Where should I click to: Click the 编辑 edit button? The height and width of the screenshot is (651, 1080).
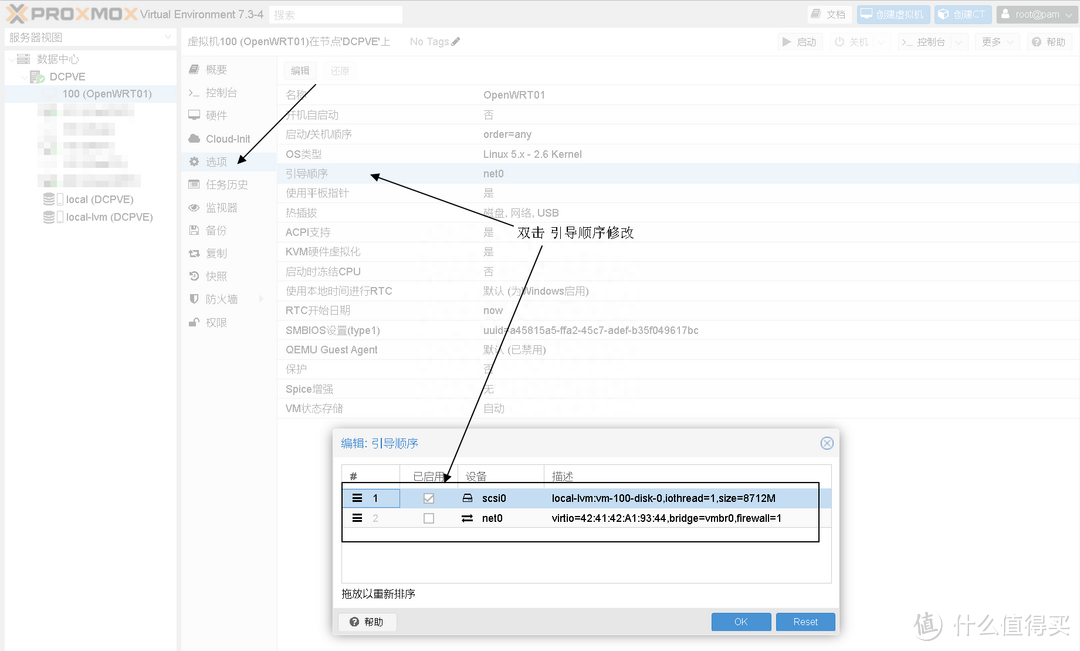click(300, 70)
